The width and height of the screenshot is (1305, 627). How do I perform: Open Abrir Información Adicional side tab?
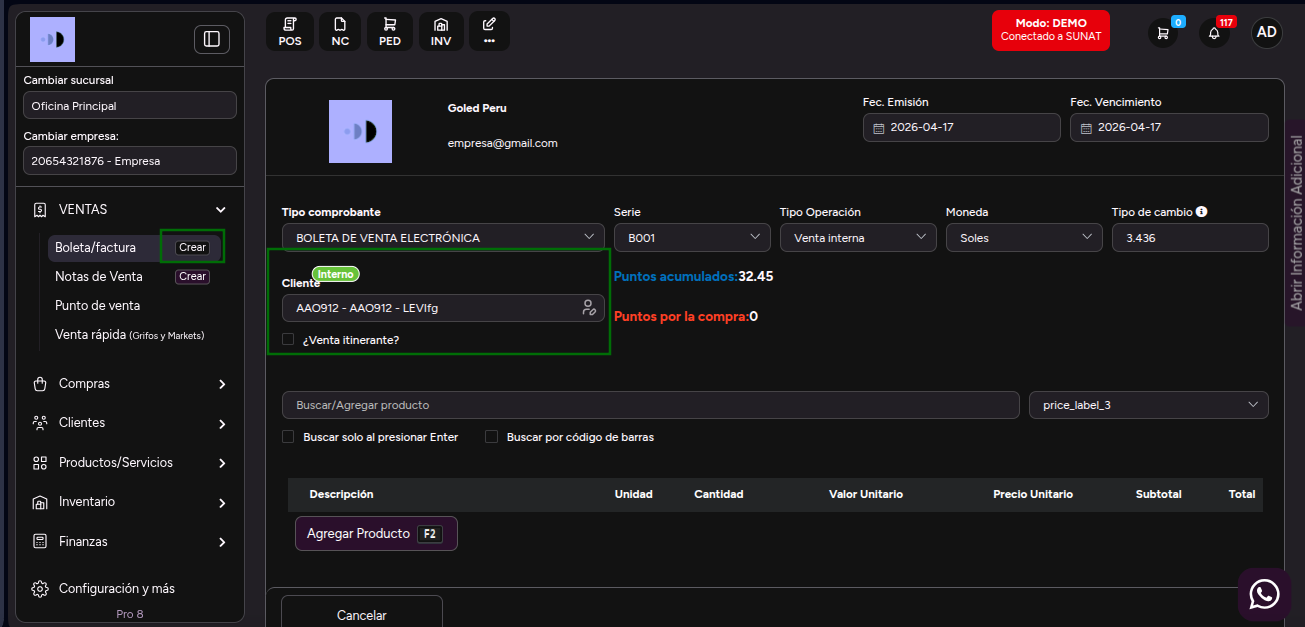[x=1296, y=225]
